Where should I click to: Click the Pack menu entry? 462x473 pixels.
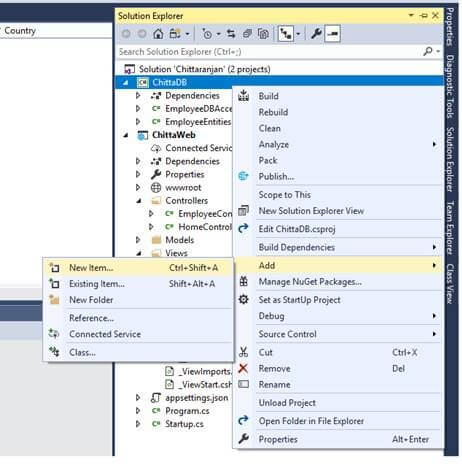[x=268, y=161]
